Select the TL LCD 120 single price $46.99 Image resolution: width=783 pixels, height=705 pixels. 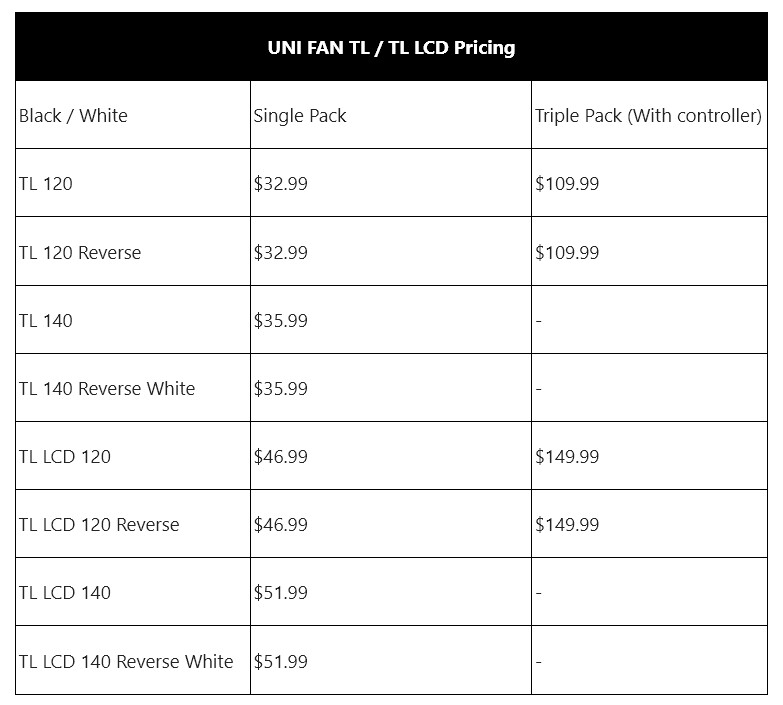(281, 456)
